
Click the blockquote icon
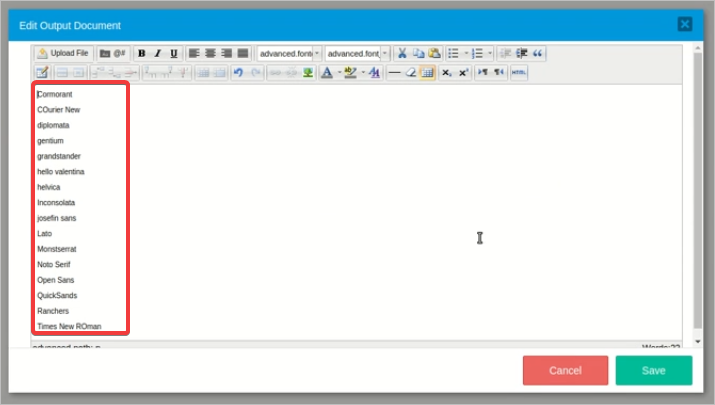click(x=538, y=53)
